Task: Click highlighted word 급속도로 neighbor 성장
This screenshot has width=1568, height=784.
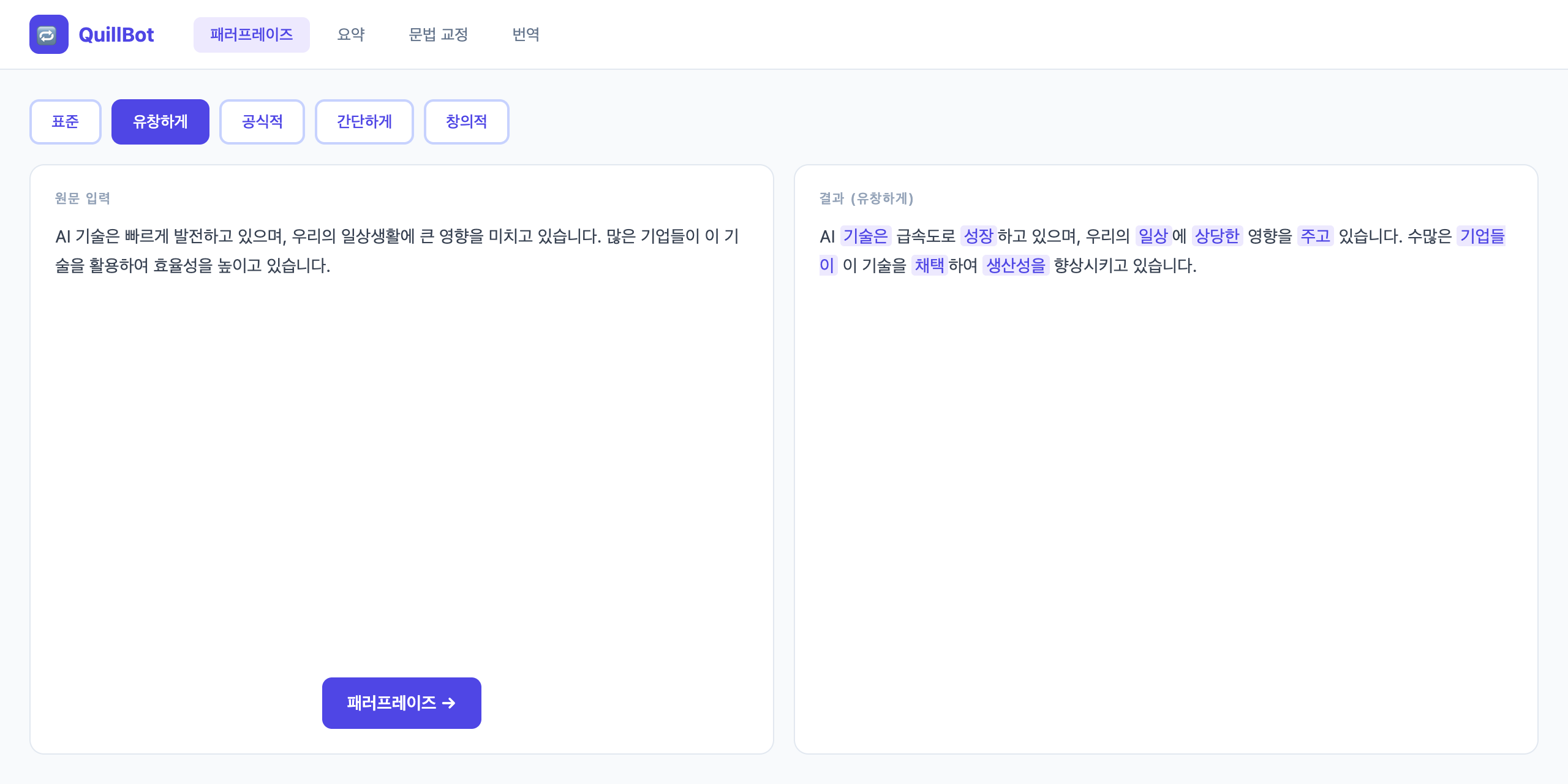Action: coord(979,236)
